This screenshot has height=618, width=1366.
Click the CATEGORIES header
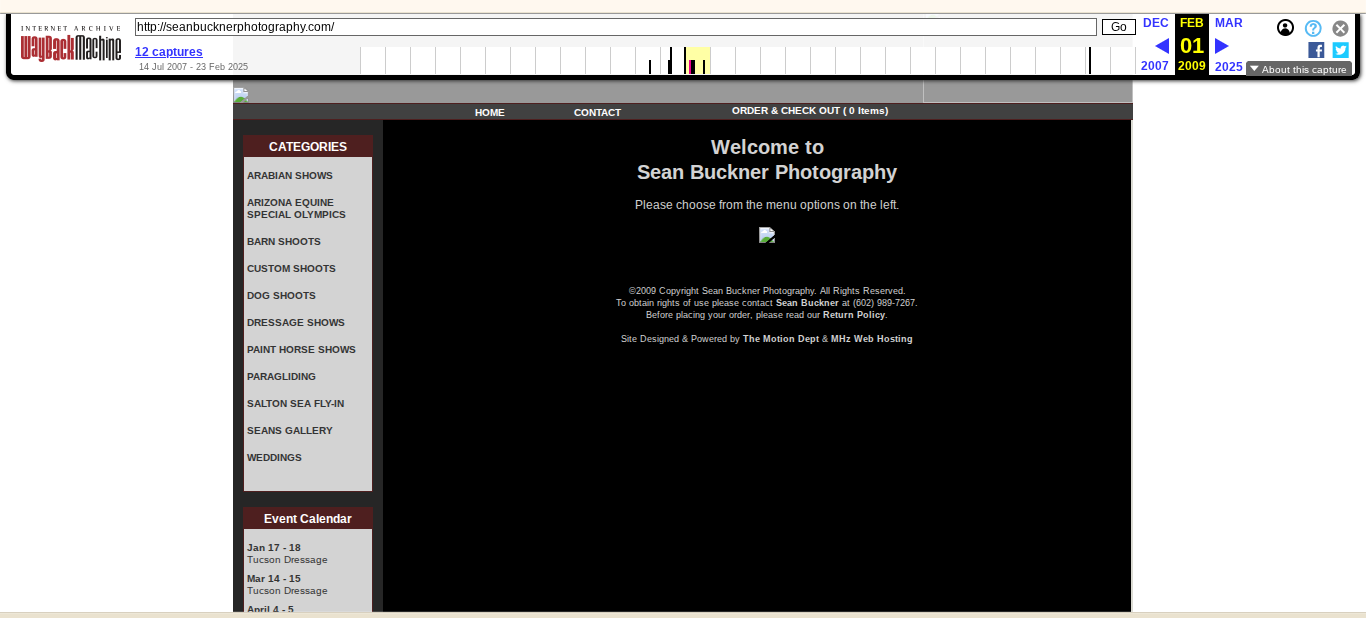308,146
